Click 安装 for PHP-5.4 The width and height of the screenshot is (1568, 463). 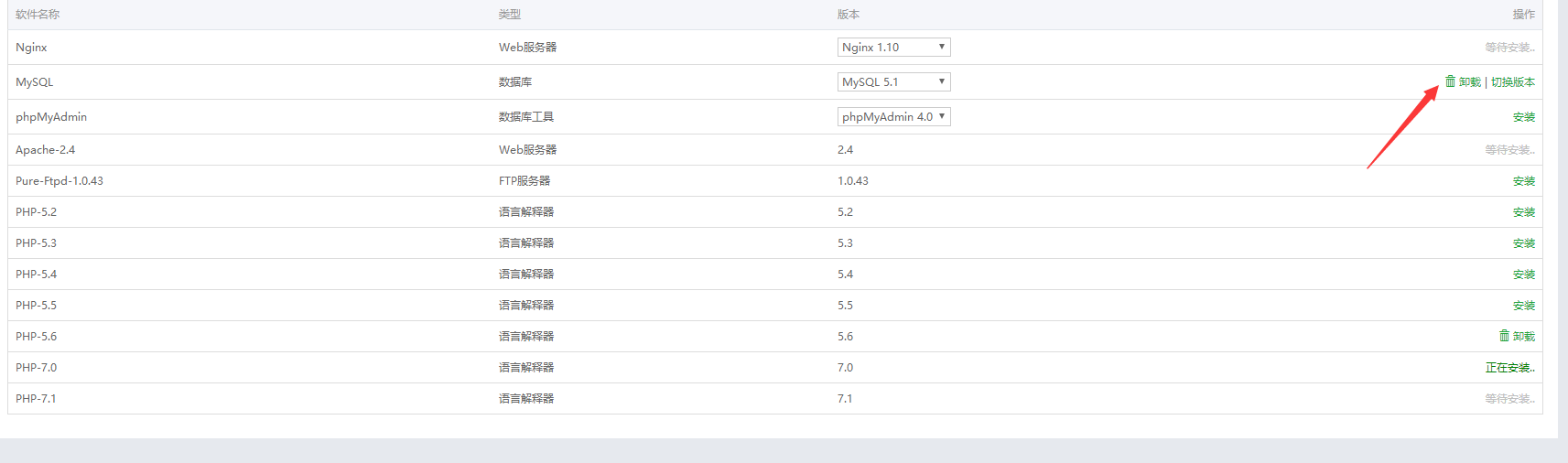(1524, 275)
